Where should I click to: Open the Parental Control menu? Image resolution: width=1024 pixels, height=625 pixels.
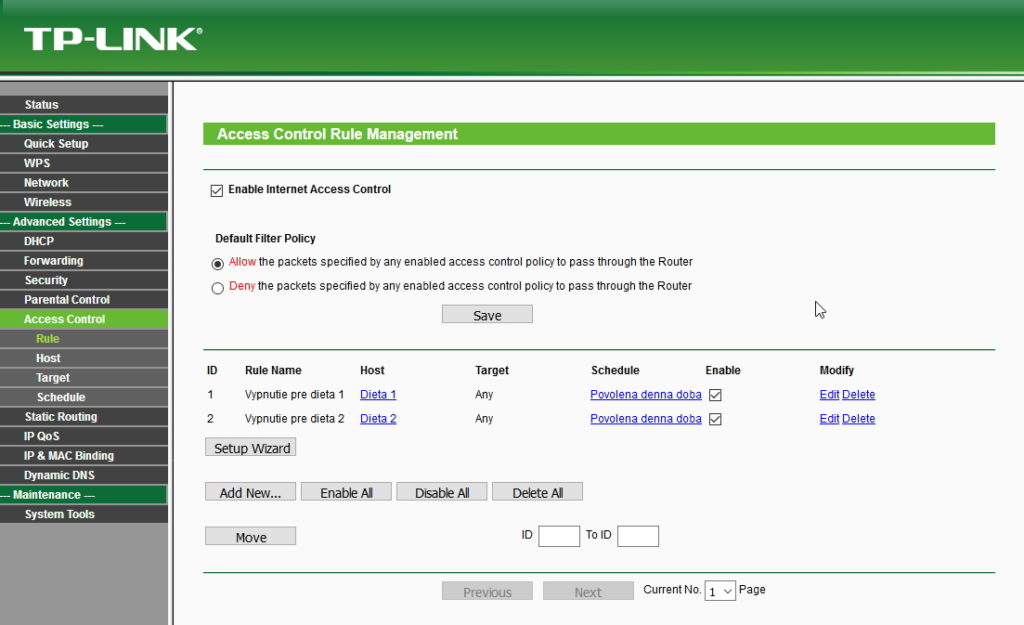point(67,300)
